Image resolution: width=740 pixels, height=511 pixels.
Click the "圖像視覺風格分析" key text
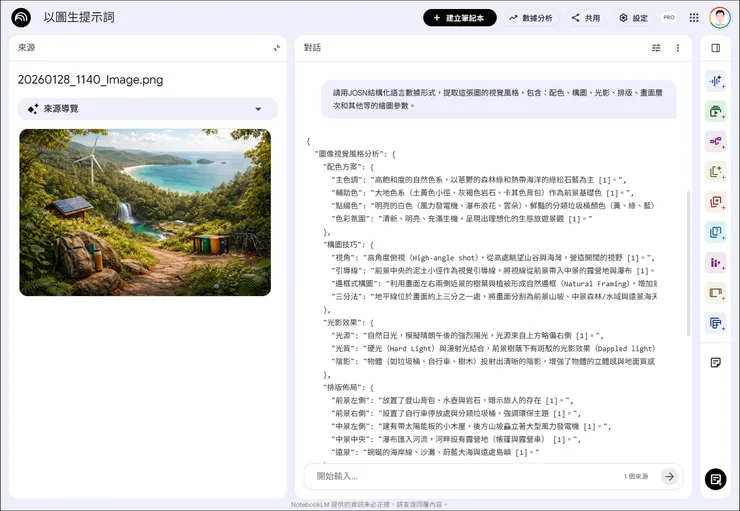[x=349, y=154]
